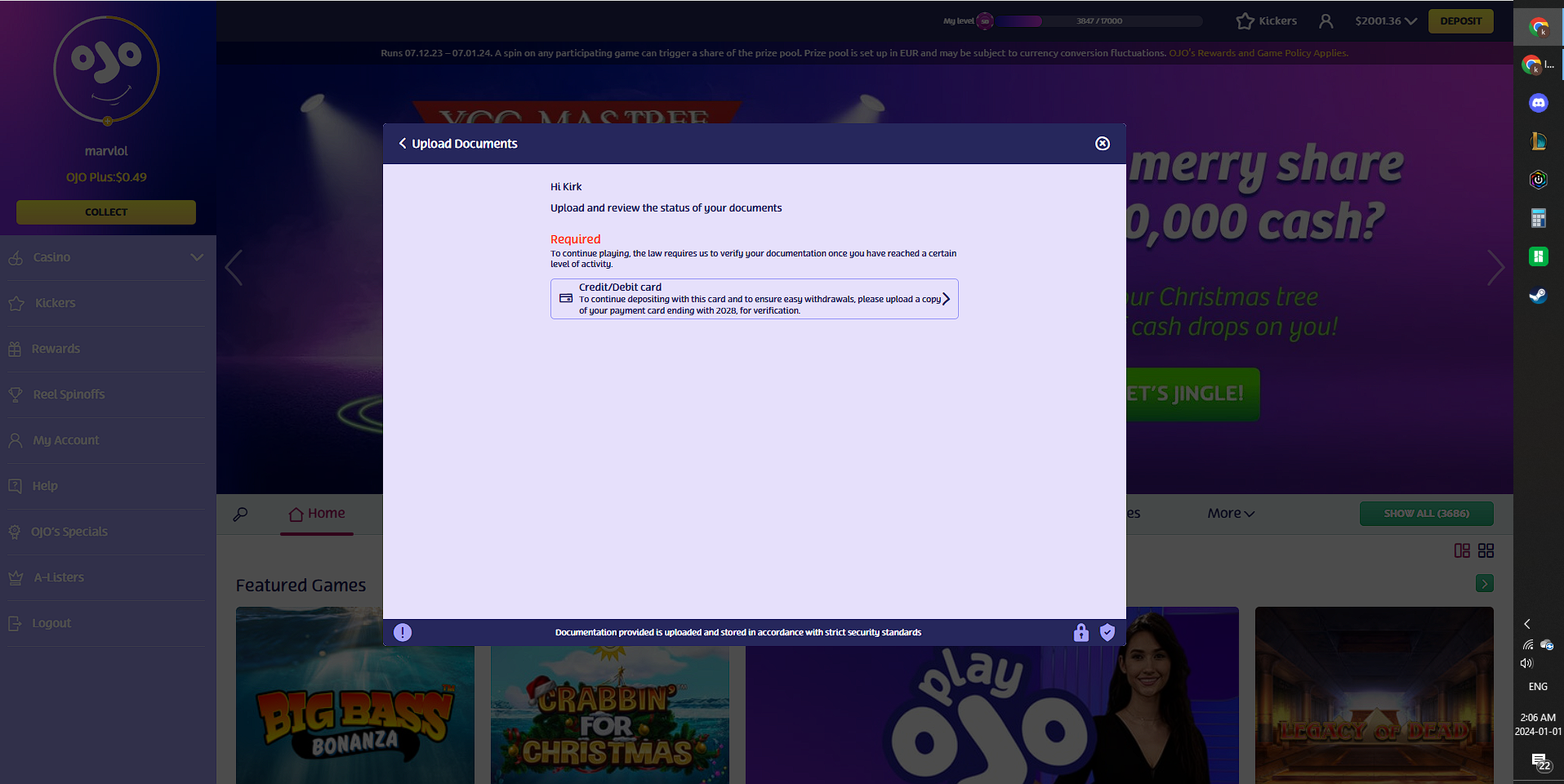Switch to mixed-tile grid view icon
This screenshot has width=1564, height=784.
(x=1462, y=551)
